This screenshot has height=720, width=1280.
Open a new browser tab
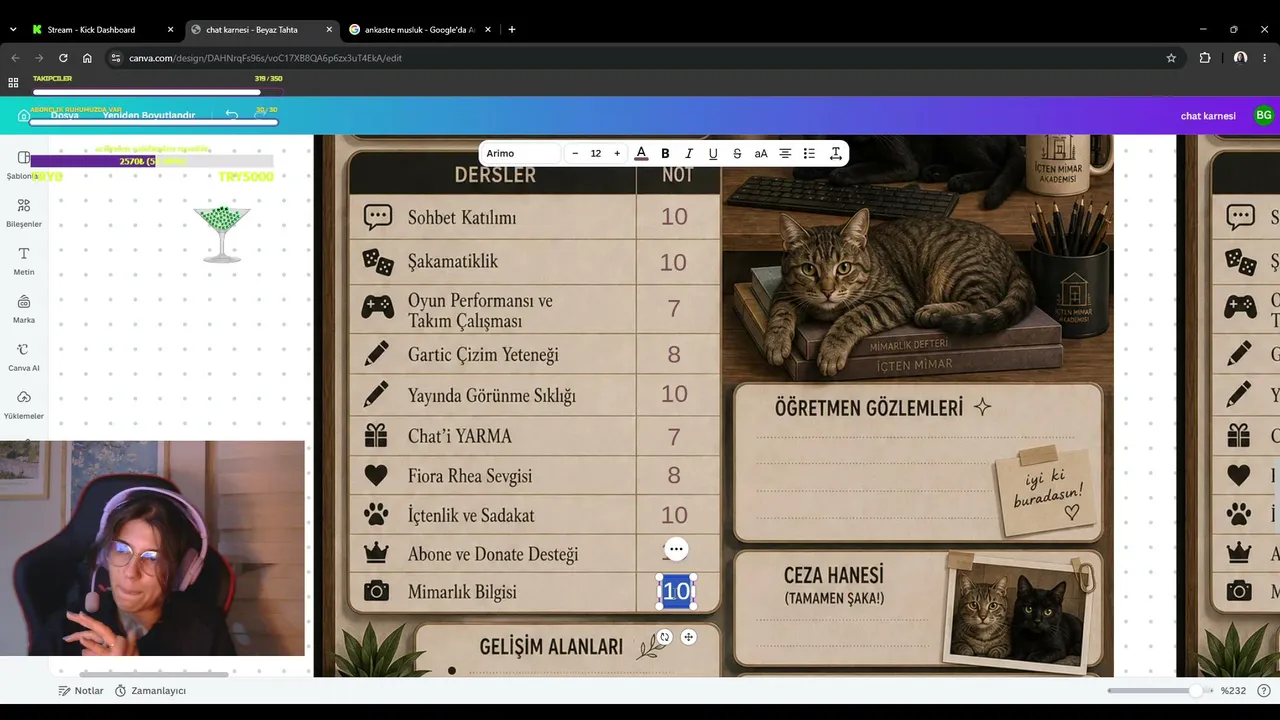[x=512, y=30]
